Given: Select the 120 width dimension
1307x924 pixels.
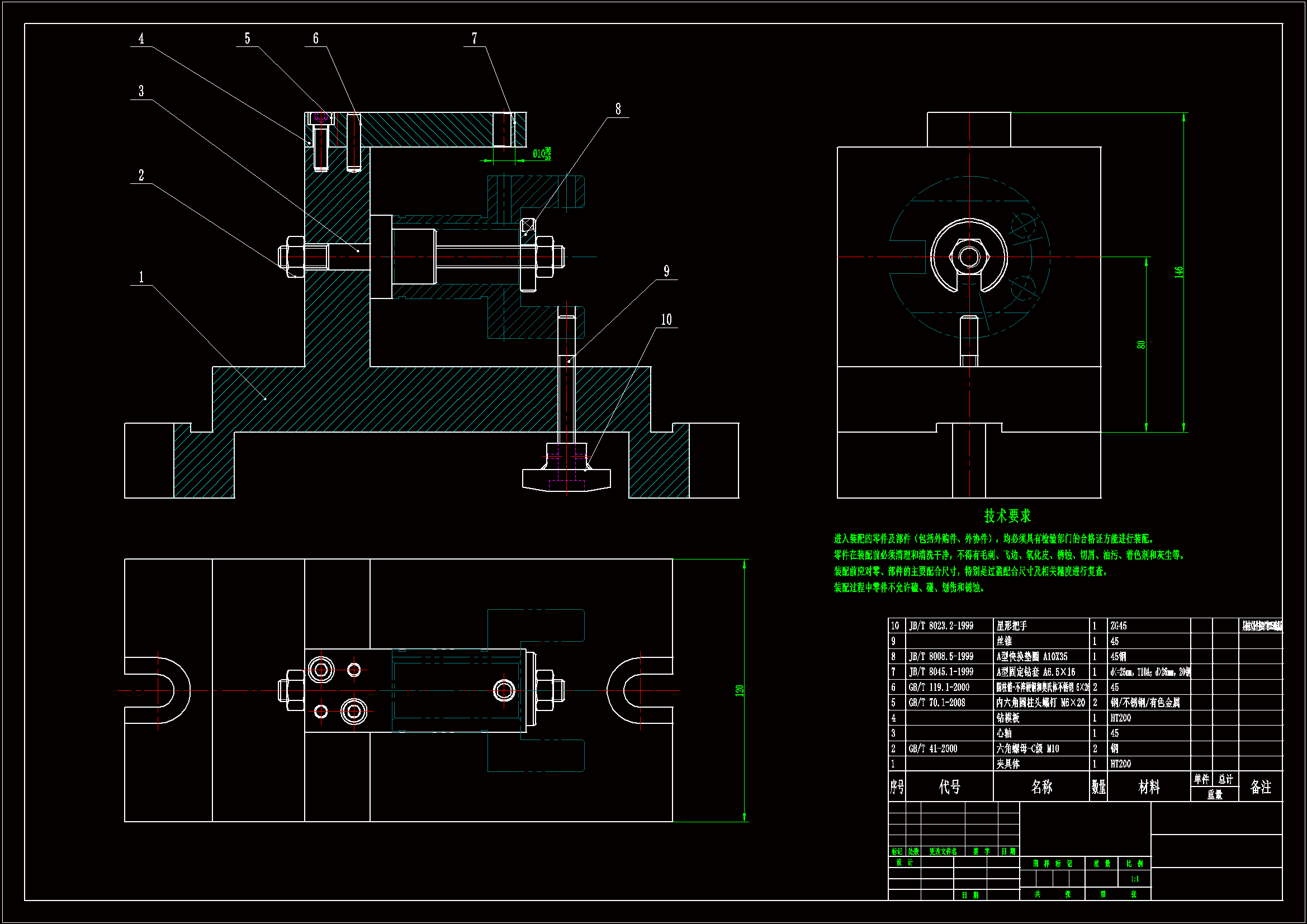Looking at the screenshot, I should (739, 690).
